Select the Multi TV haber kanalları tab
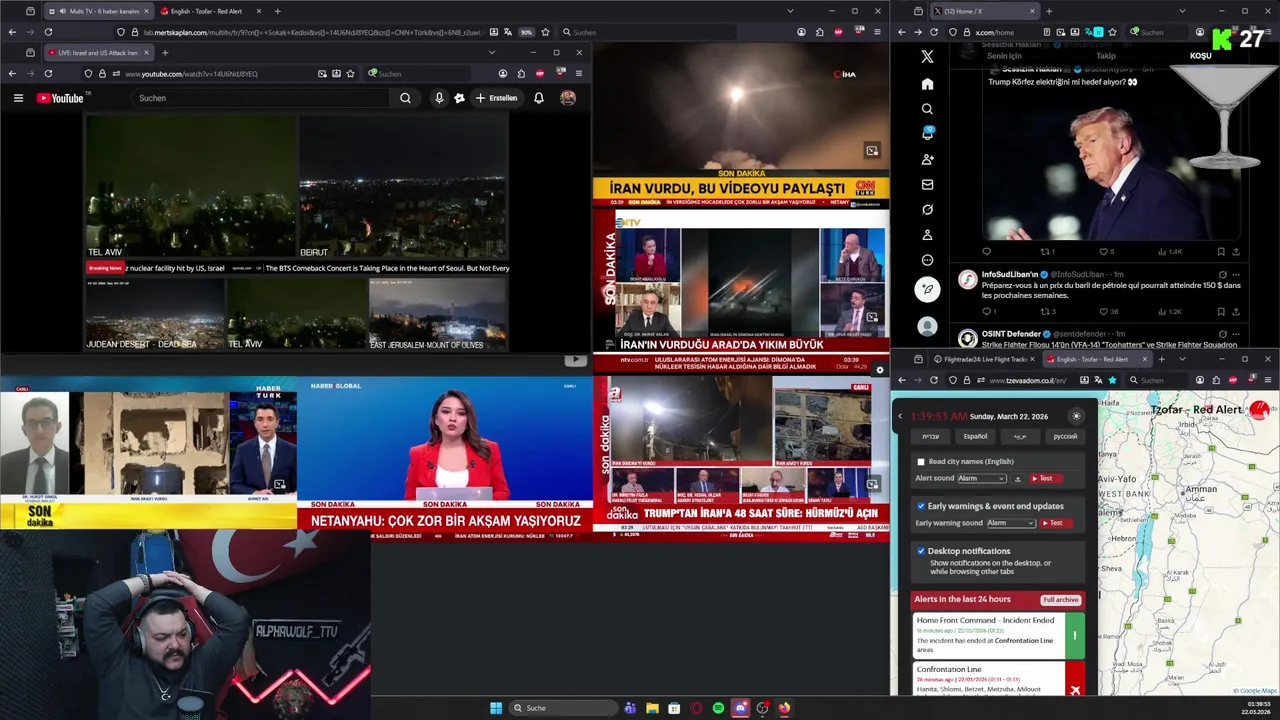 [x=100, y=11]
